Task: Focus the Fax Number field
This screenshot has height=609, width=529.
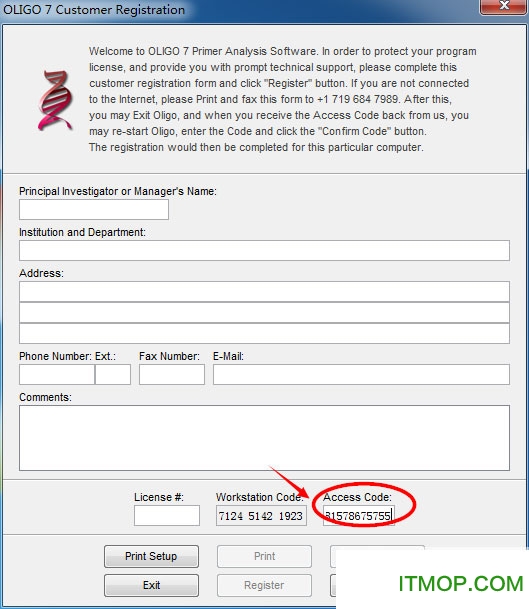Action: coord(172,374)
